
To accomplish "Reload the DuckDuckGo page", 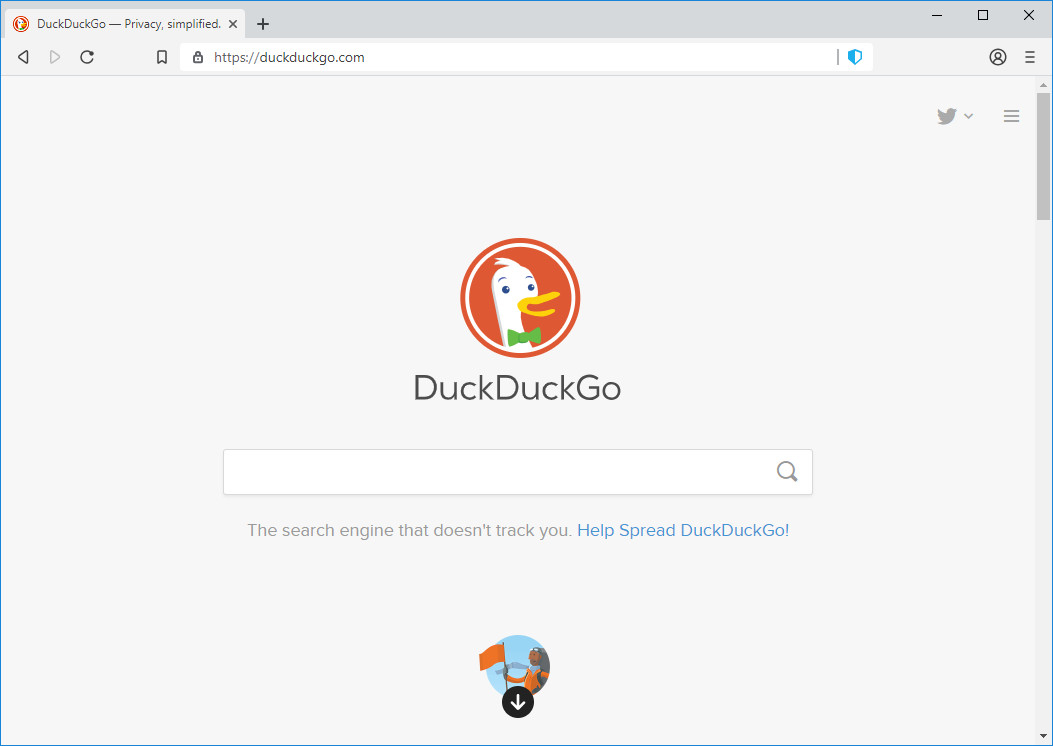I will pyautogui.click(x=87, y=57).
